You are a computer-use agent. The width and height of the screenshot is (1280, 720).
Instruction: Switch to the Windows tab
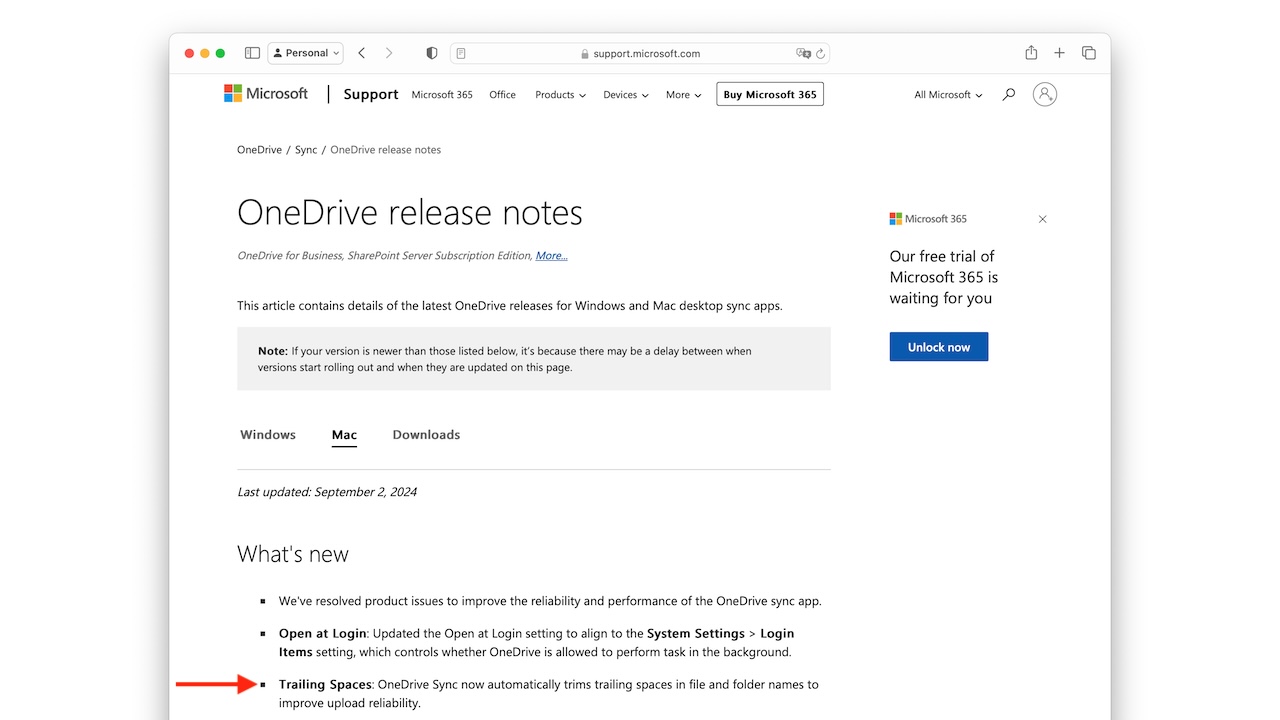(268, 435)
